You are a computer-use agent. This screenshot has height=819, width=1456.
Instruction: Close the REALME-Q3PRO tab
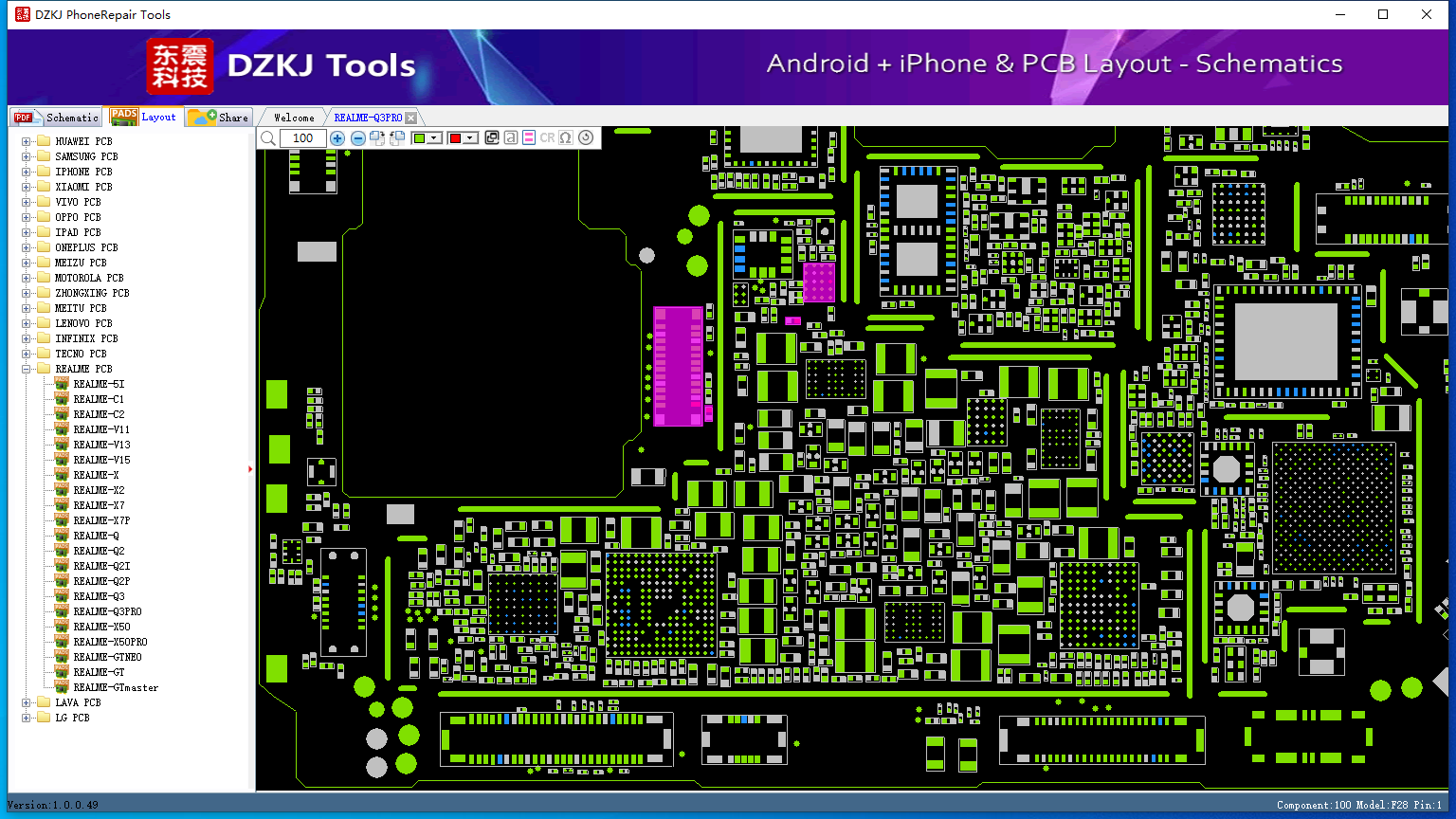(x=410, y=118)
